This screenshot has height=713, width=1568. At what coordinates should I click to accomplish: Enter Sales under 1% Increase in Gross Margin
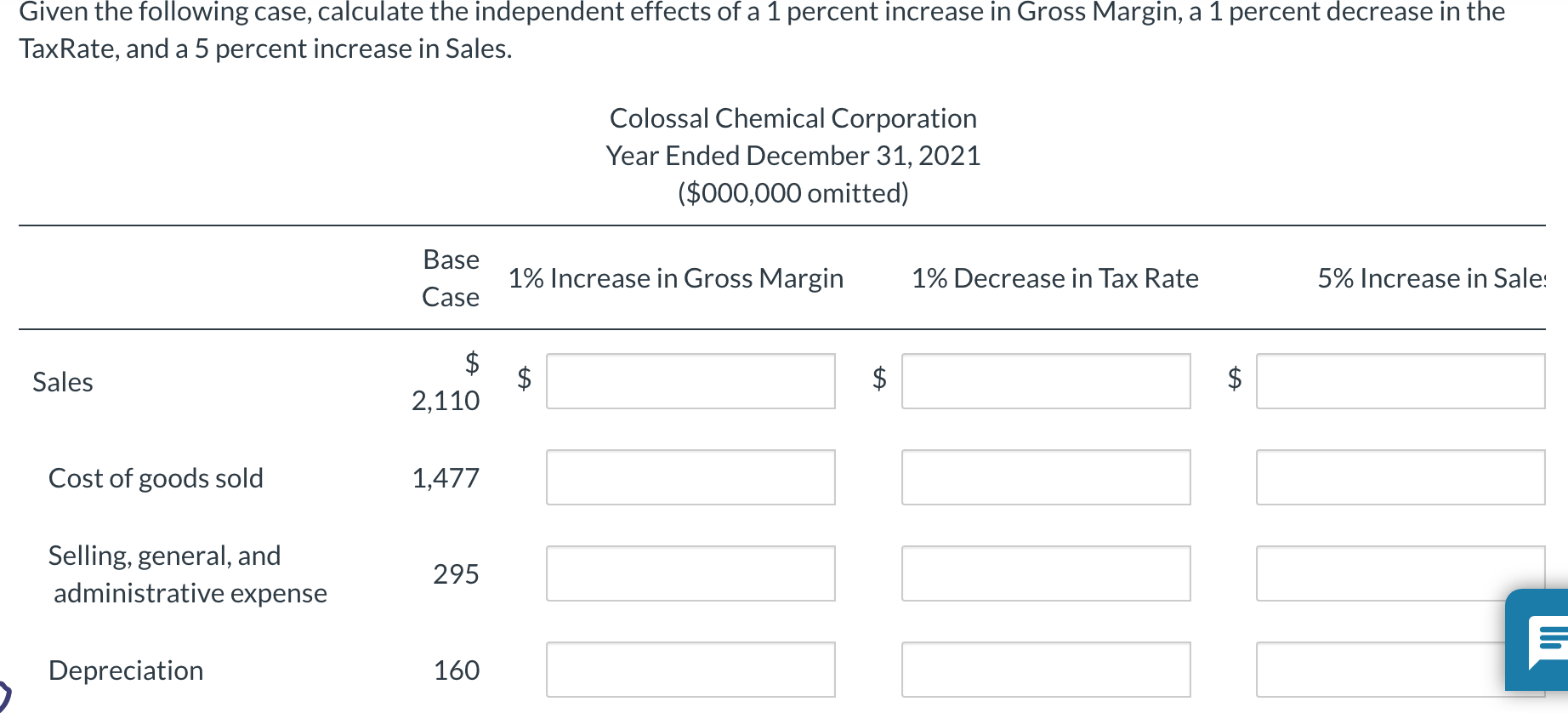click(690, 382)
